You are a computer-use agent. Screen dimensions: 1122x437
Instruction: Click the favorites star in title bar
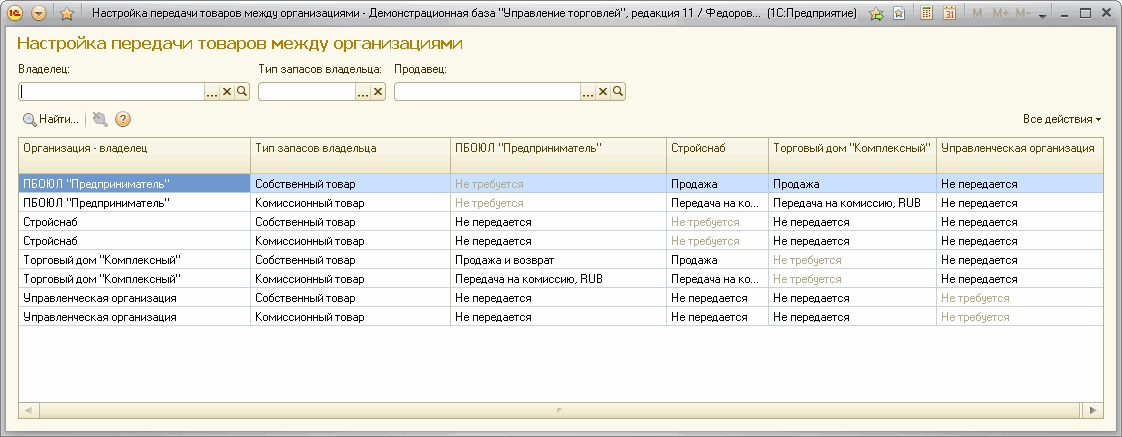click(67, 13)
